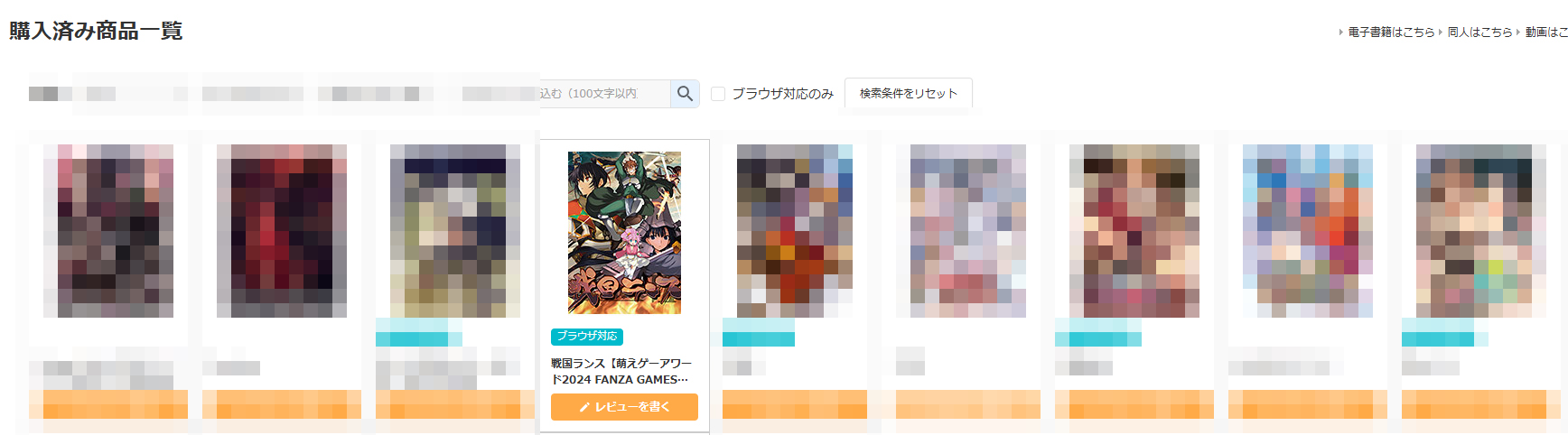Open the 戦国ランス cover thumbnail
The width and height of the screenshot is (1568, 435).
[624, 233]
